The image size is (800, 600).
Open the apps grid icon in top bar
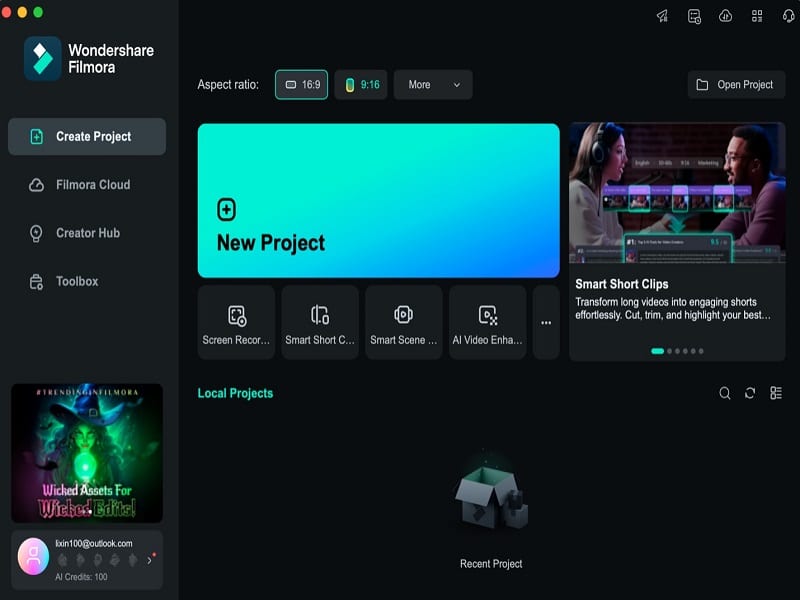click(757, 16)
